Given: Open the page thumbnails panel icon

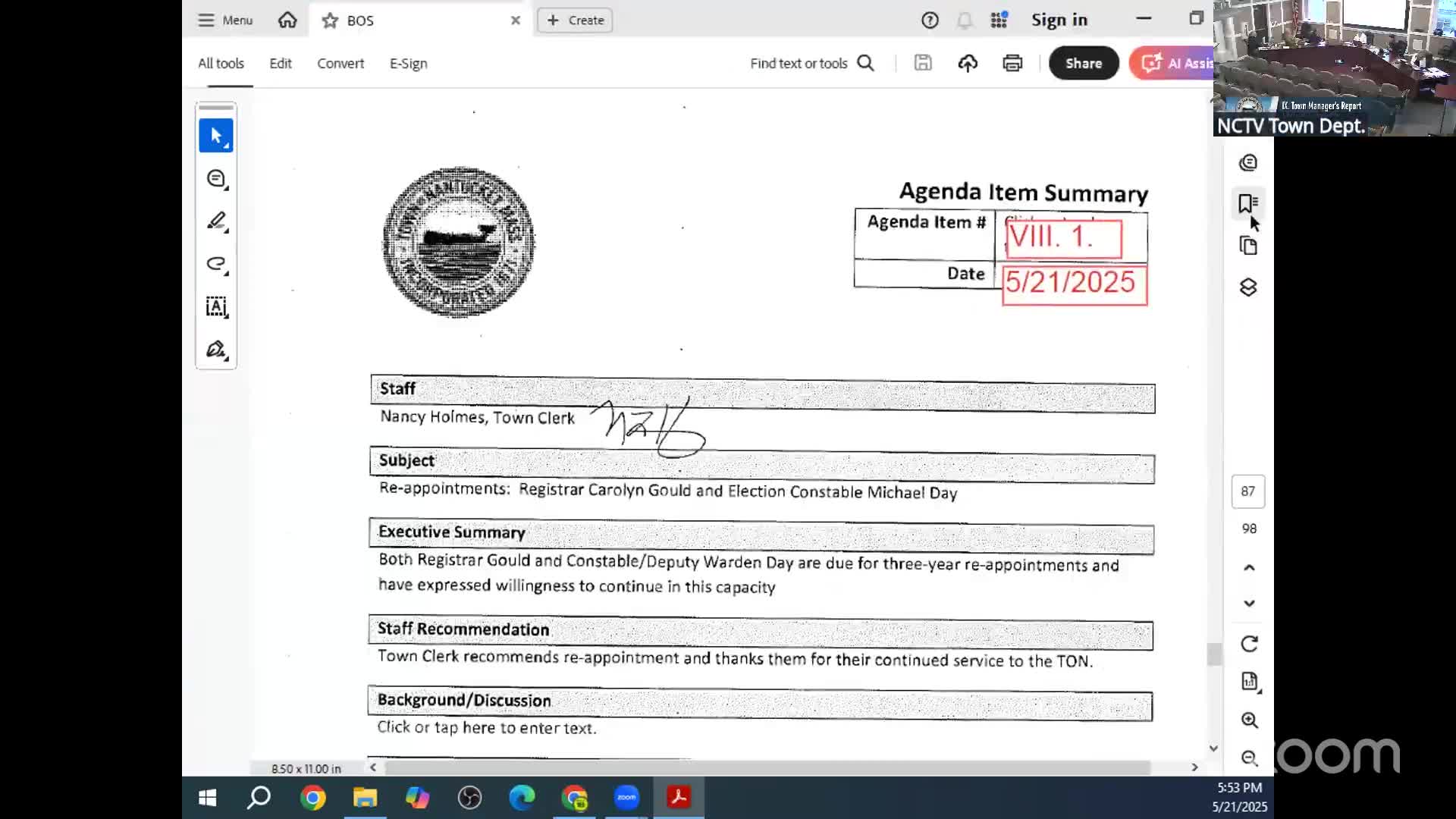Looking at the screenshot, I should 1247,246.
